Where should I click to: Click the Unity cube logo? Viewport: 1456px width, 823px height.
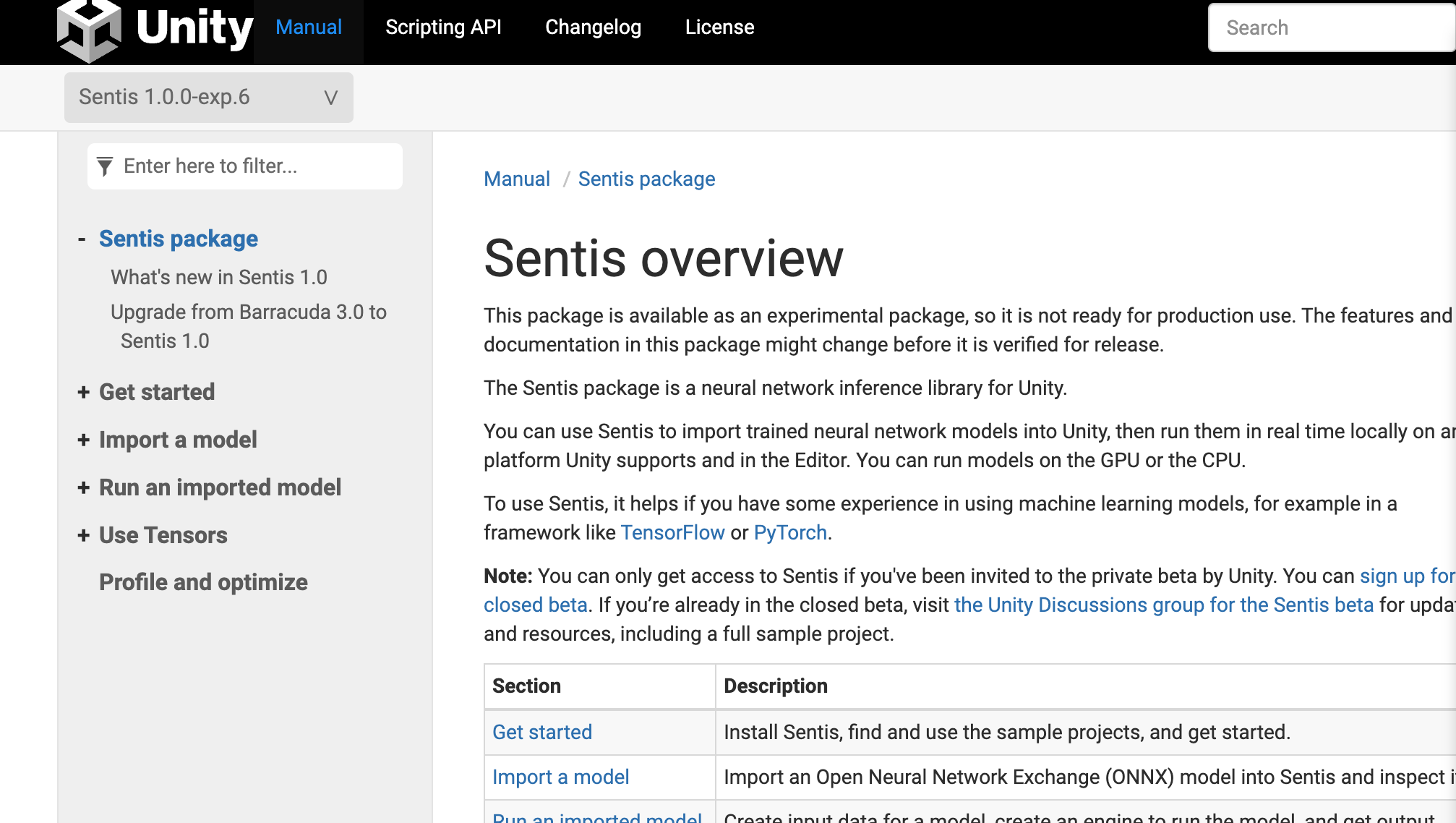coord(90,29)
